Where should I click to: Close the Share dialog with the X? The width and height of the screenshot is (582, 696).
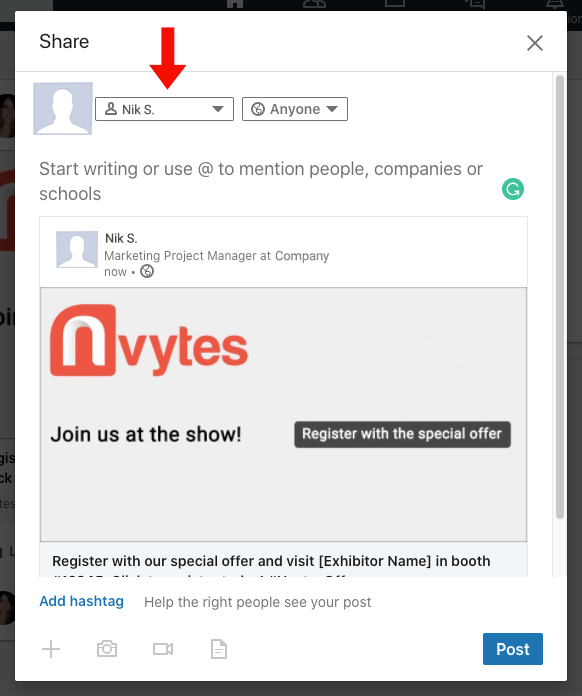(x=535, y=43)
